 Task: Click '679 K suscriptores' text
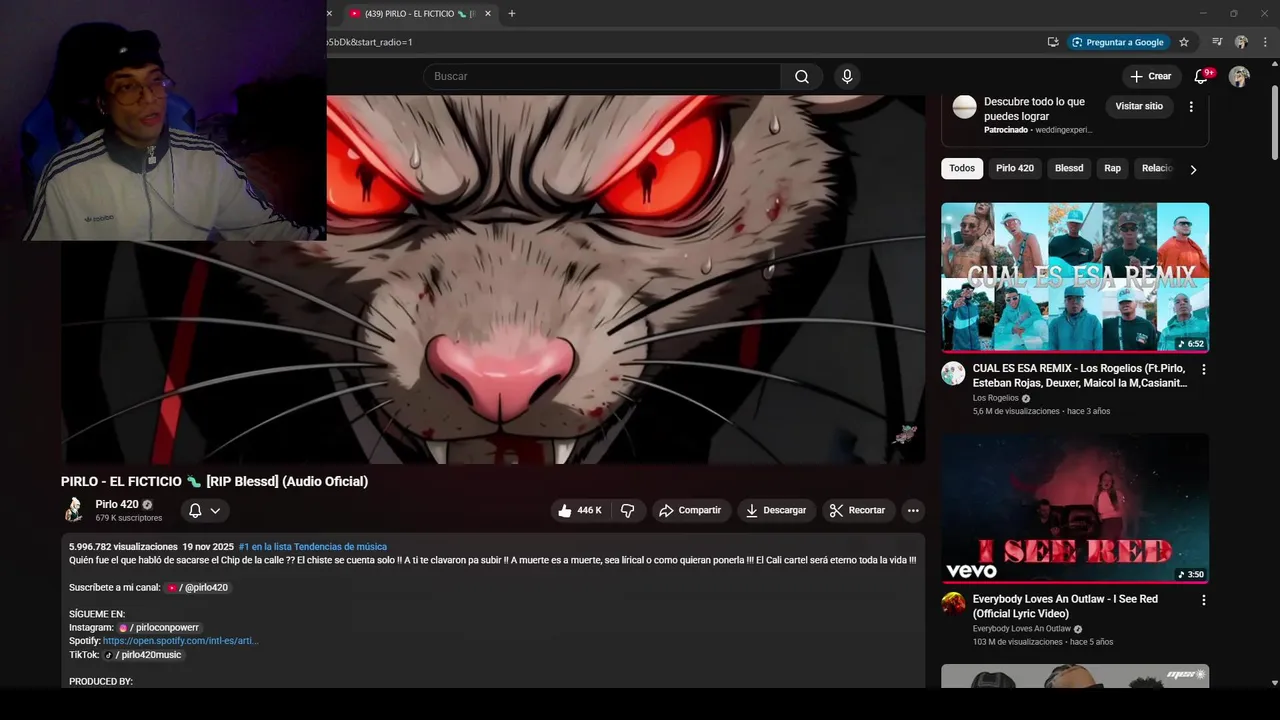(129, 519)
